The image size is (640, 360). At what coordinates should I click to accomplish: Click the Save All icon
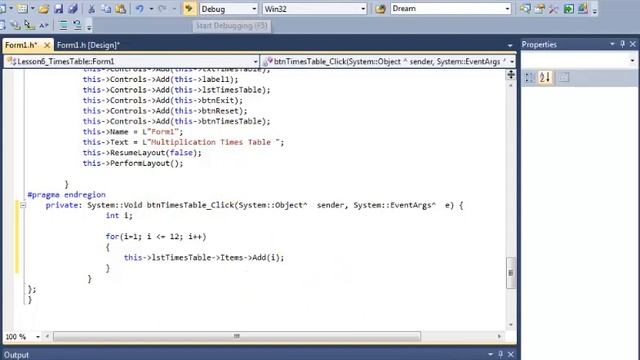[x=73, y=9]
